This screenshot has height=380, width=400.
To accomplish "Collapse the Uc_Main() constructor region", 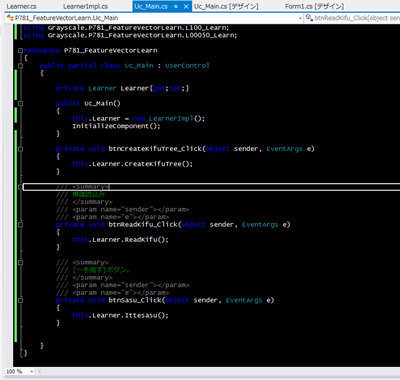I will 20,104.
